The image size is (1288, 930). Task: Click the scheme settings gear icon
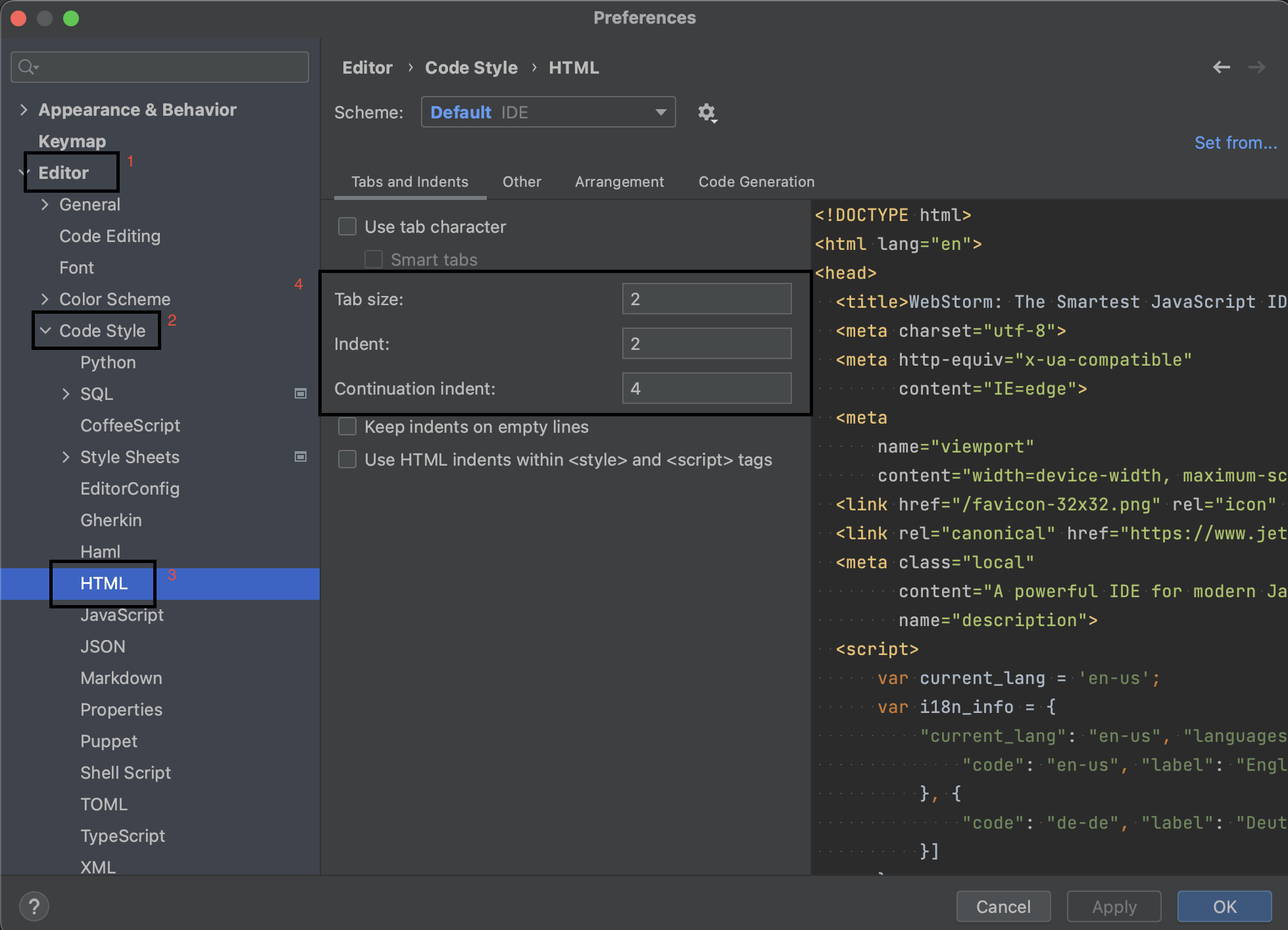[x=706, y=112]
